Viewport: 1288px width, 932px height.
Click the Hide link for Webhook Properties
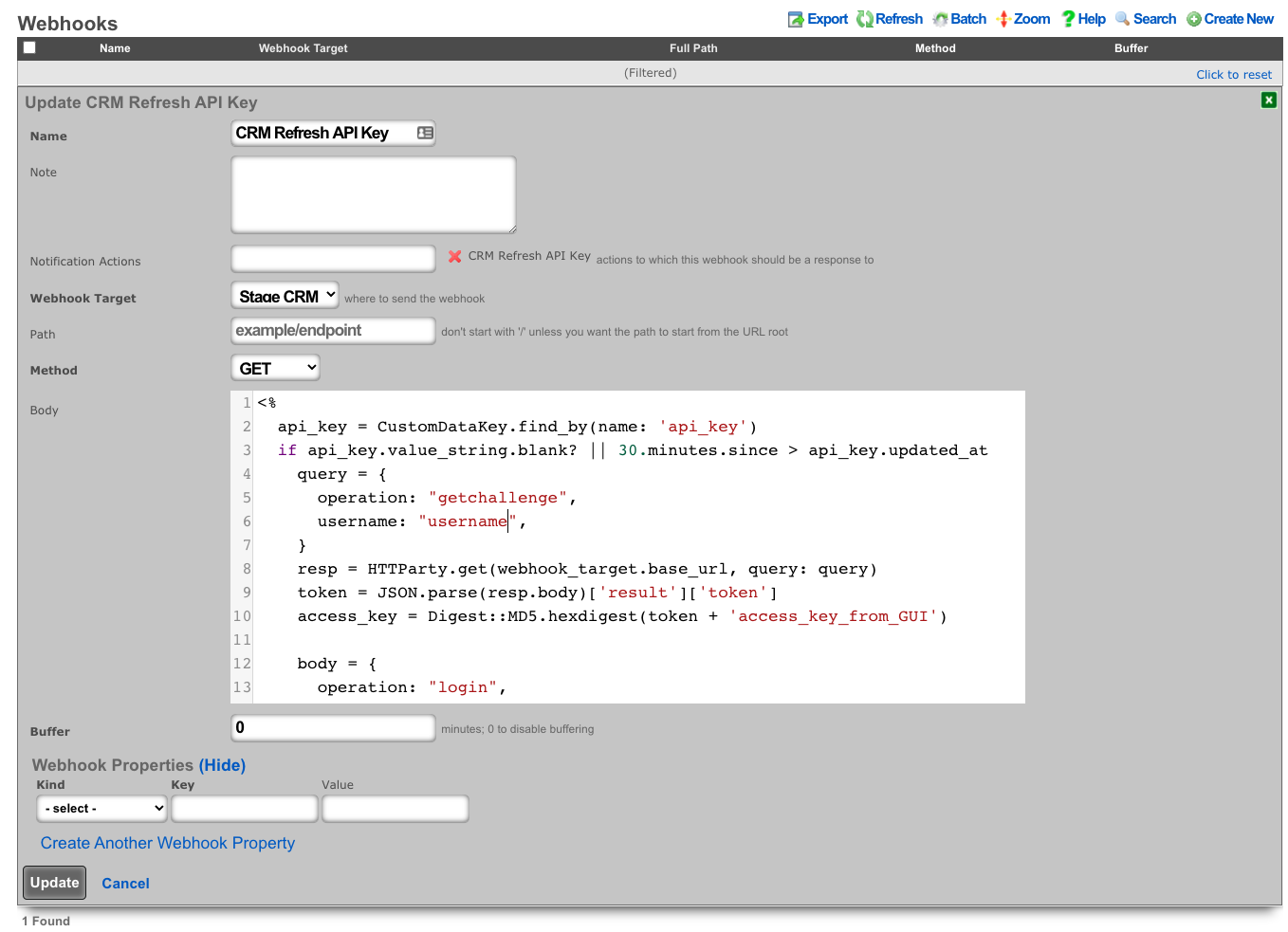coord(222,765)
